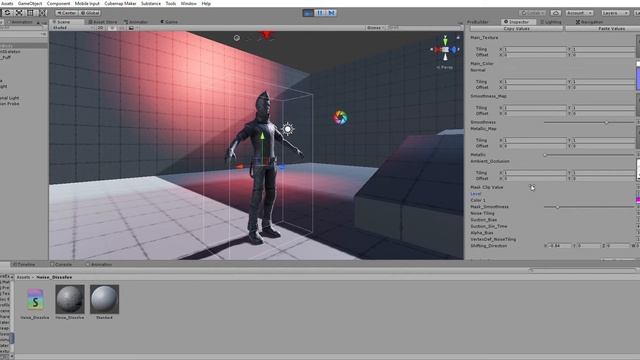
Task: Click the Metallic slider
Action: (x=589, y=155)
